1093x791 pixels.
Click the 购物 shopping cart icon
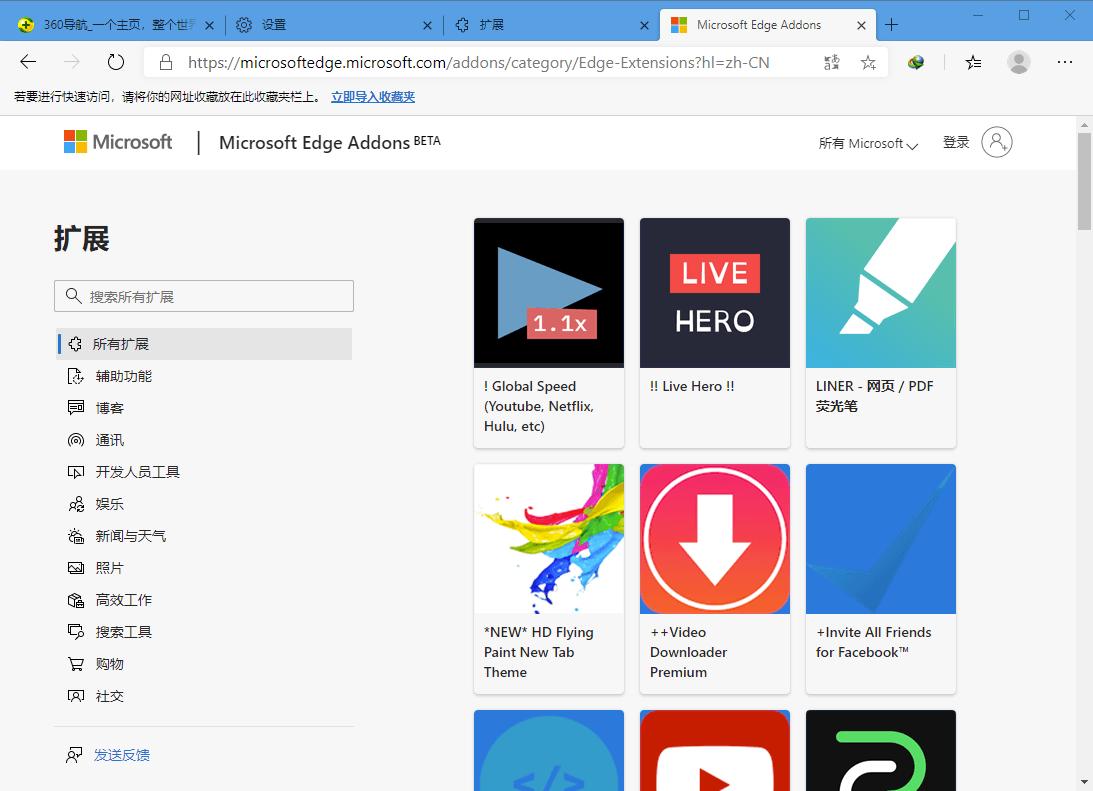(x=76, y=664)
